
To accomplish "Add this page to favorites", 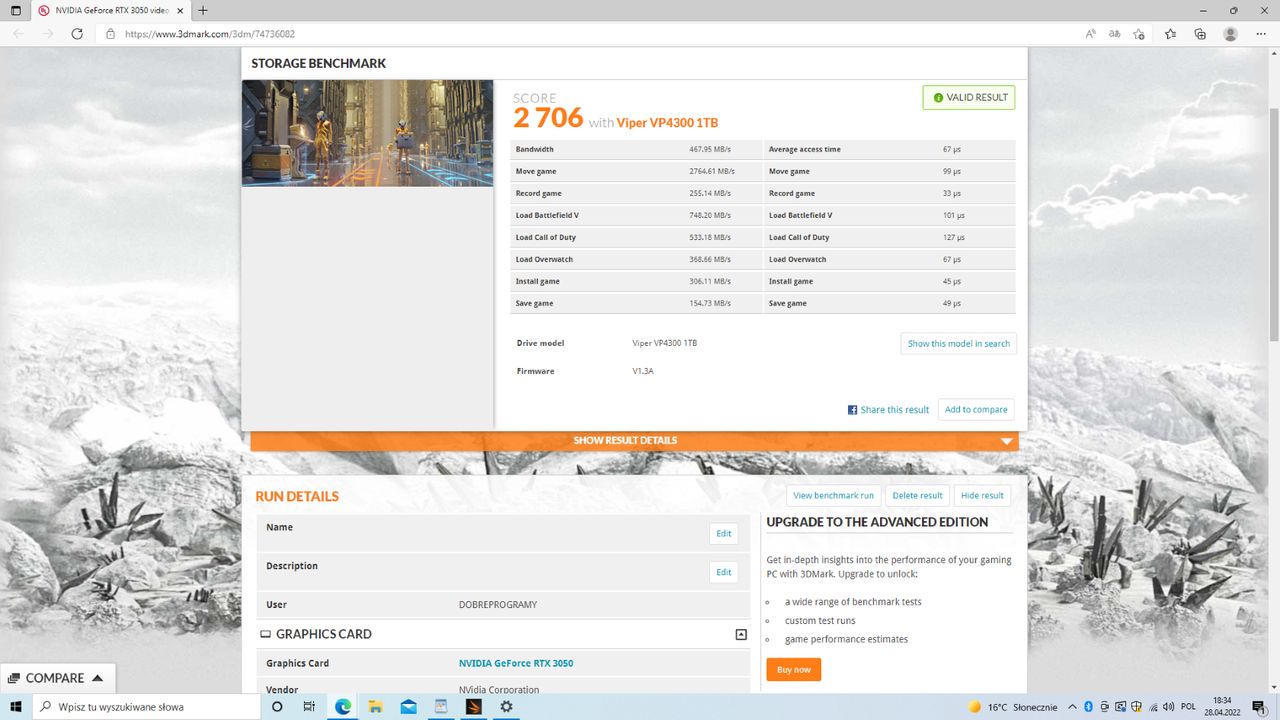I will point(1139,34).
